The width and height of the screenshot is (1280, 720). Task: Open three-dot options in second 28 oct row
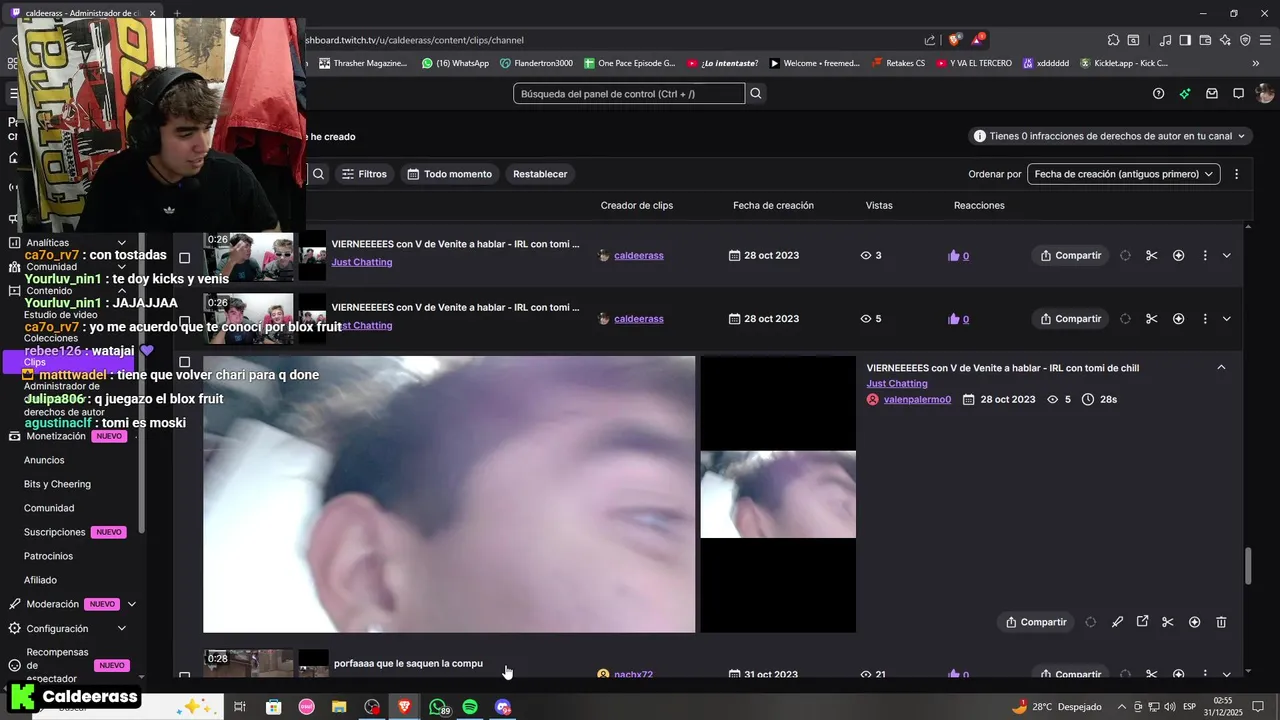[x=1205, y=319]
